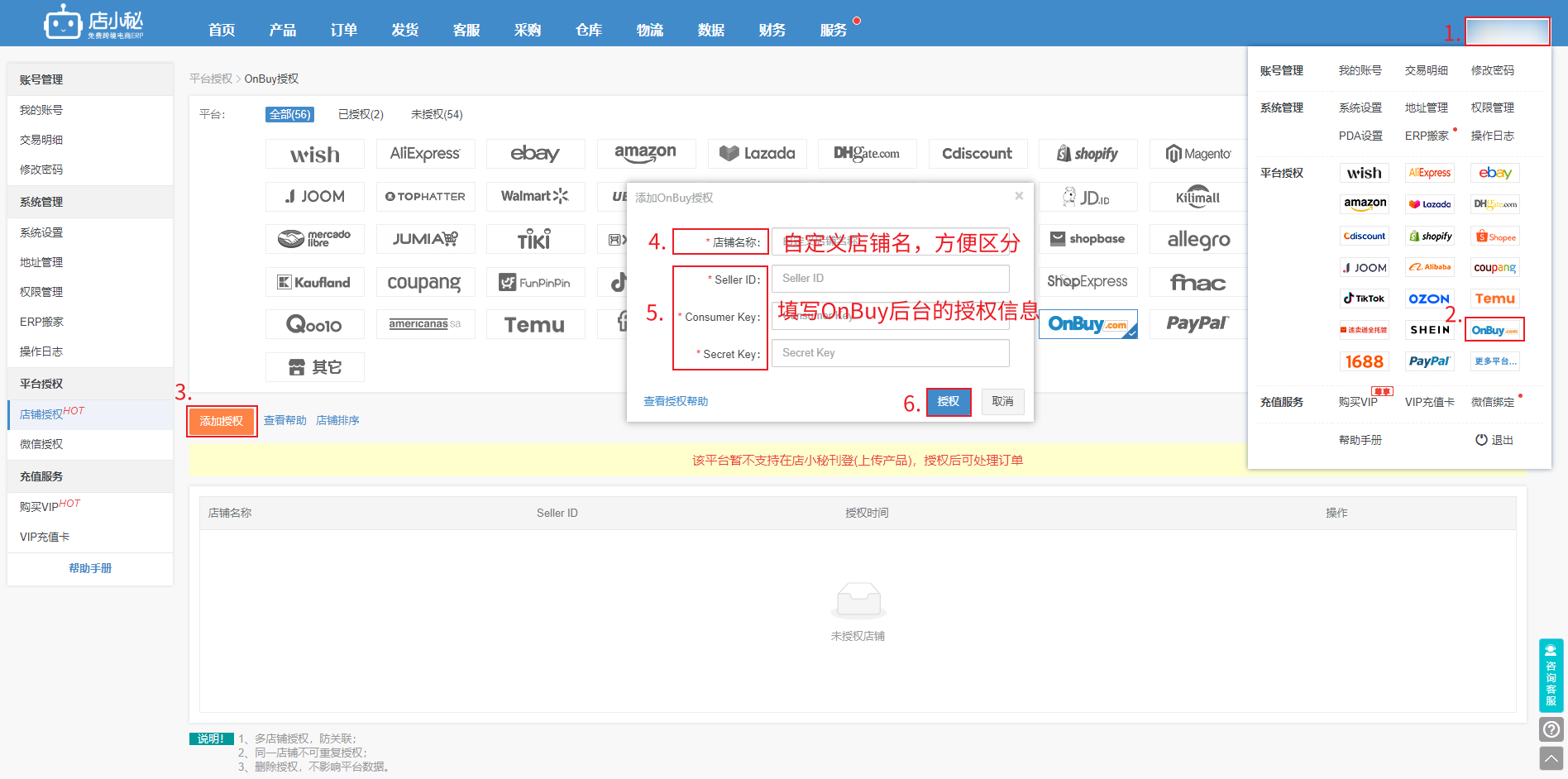Screen dimensions: 1568x779
Task: Click the 取消 button in dialog
Action: pos(1003,402)
